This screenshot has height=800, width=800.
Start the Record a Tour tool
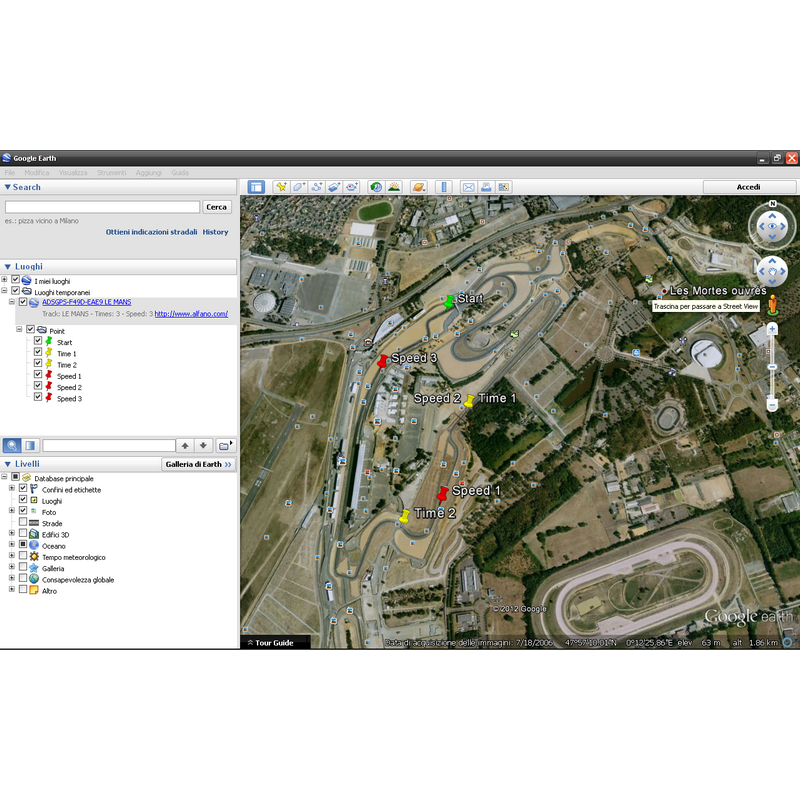click(352, 187)
